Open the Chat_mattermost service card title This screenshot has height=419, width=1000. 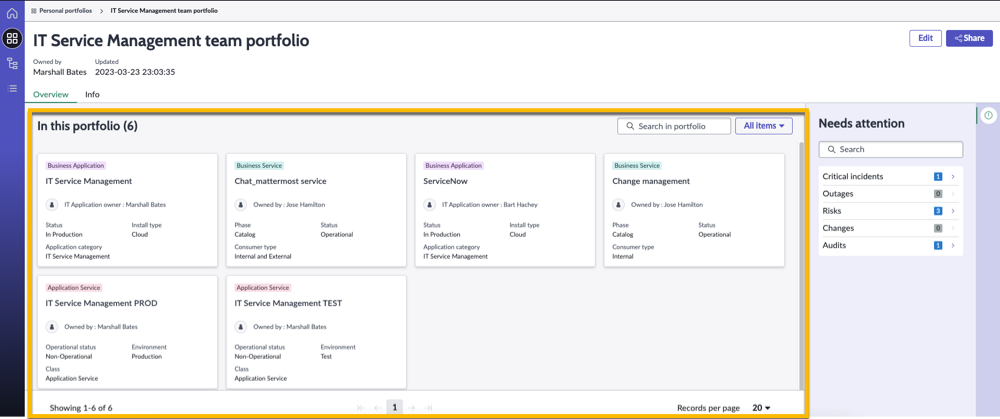[281, 181]
